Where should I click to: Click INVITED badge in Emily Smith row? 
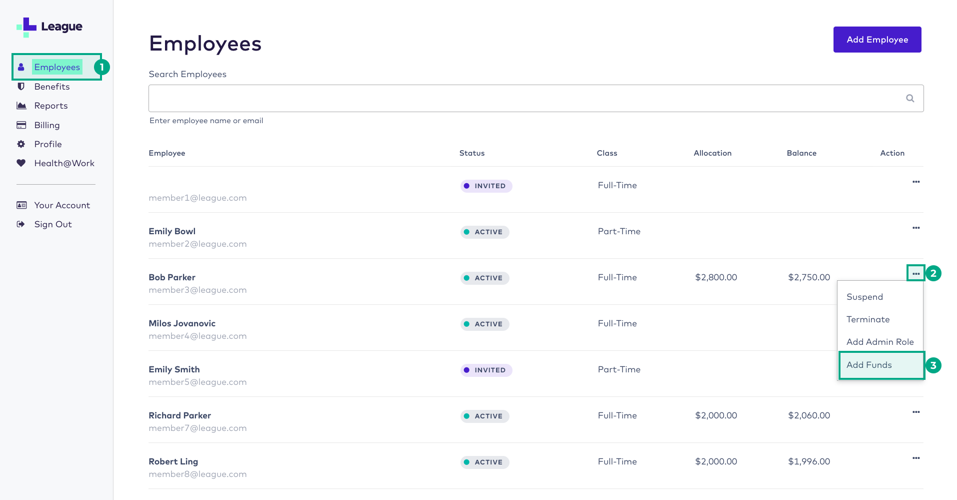pos(486,370)
